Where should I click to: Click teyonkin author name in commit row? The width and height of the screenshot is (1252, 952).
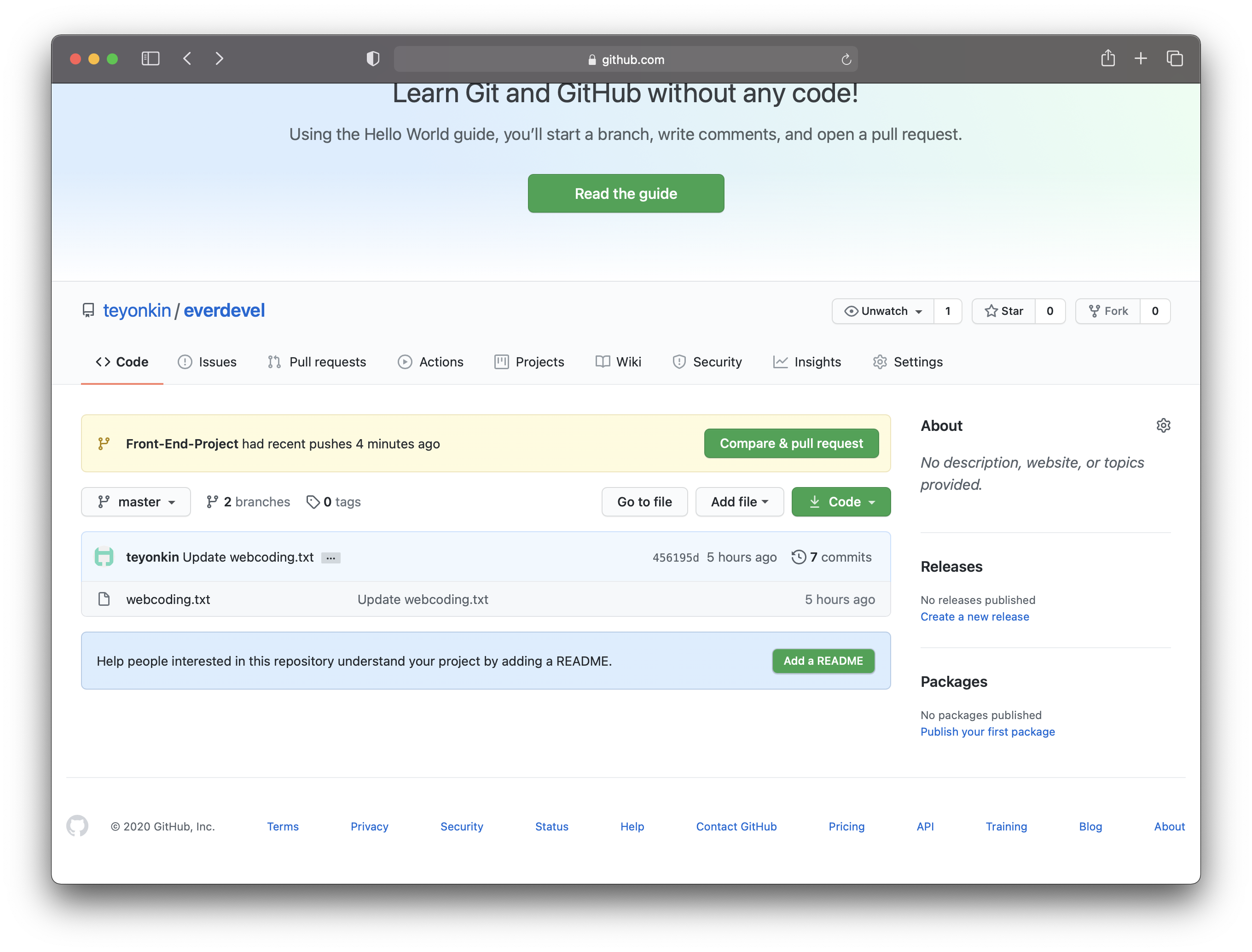tap(152, 557)
